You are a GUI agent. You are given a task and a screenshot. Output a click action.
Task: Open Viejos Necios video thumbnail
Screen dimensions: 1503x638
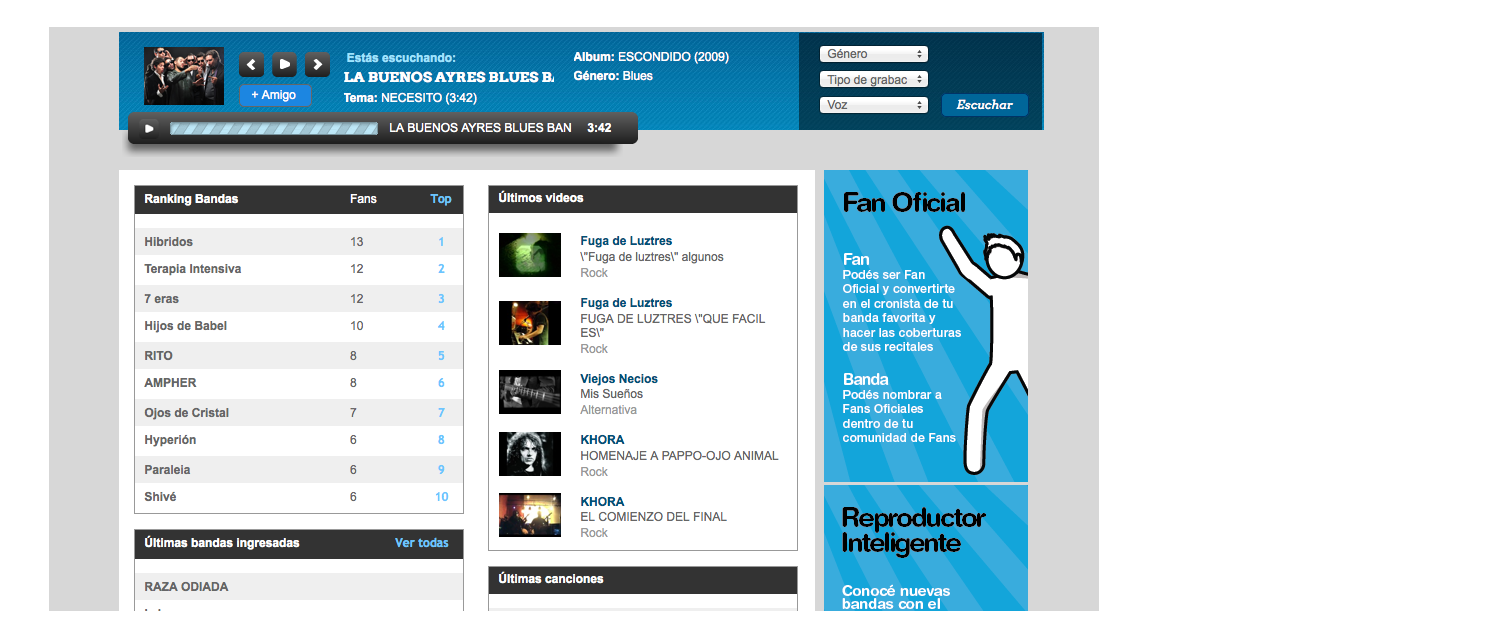tap(530, 392)
